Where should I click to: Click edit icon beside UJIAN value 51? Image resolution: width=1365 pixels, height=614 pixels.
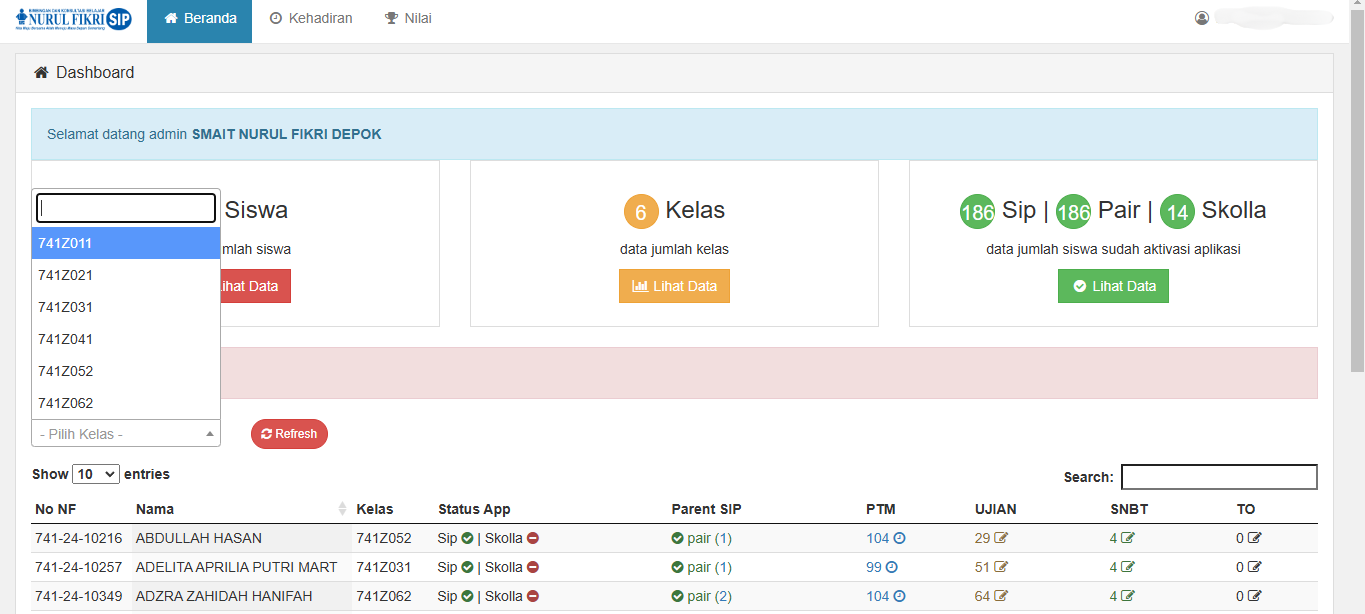click(1001, 567)
